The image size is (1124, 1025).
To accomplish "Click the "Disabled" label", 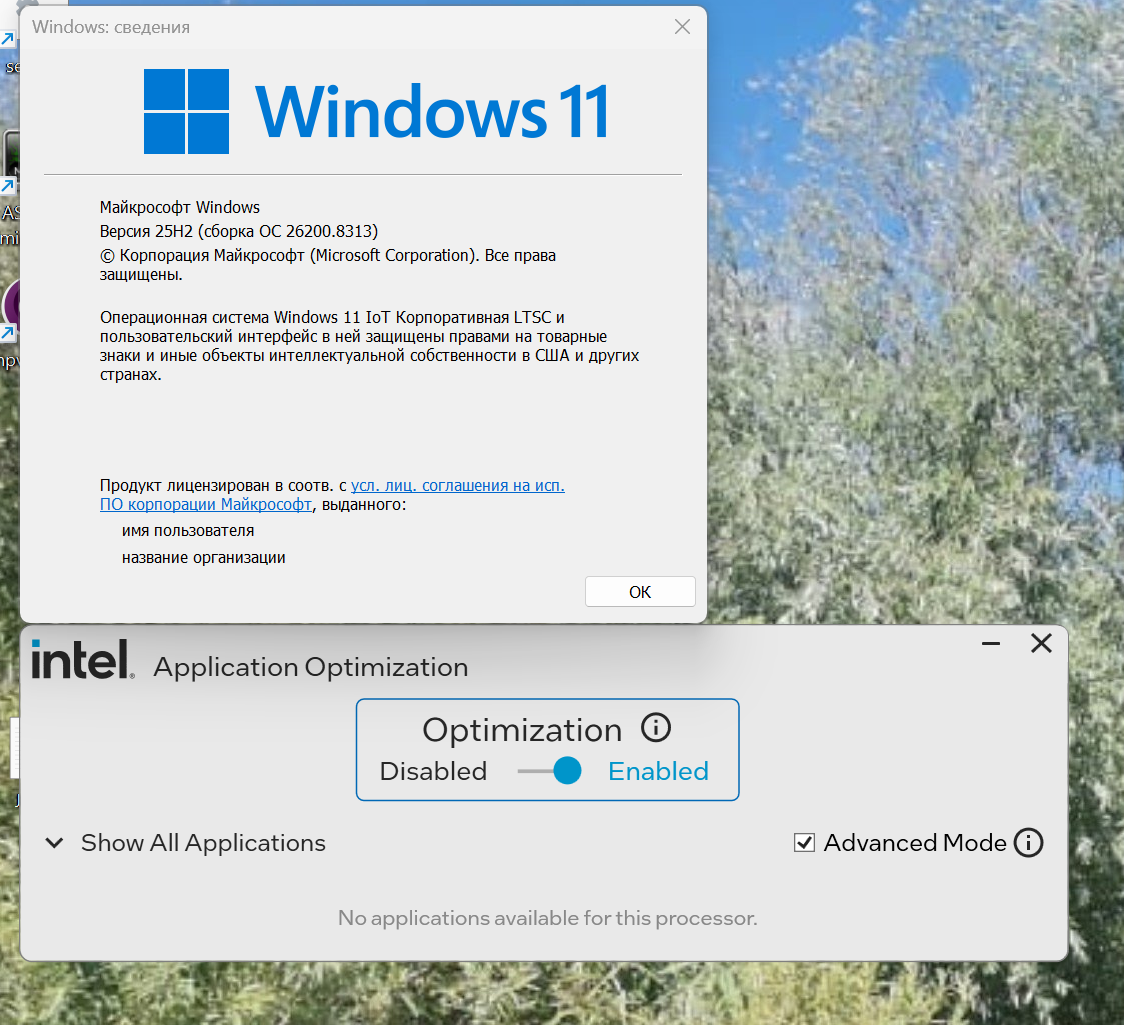I will point(433,771).
